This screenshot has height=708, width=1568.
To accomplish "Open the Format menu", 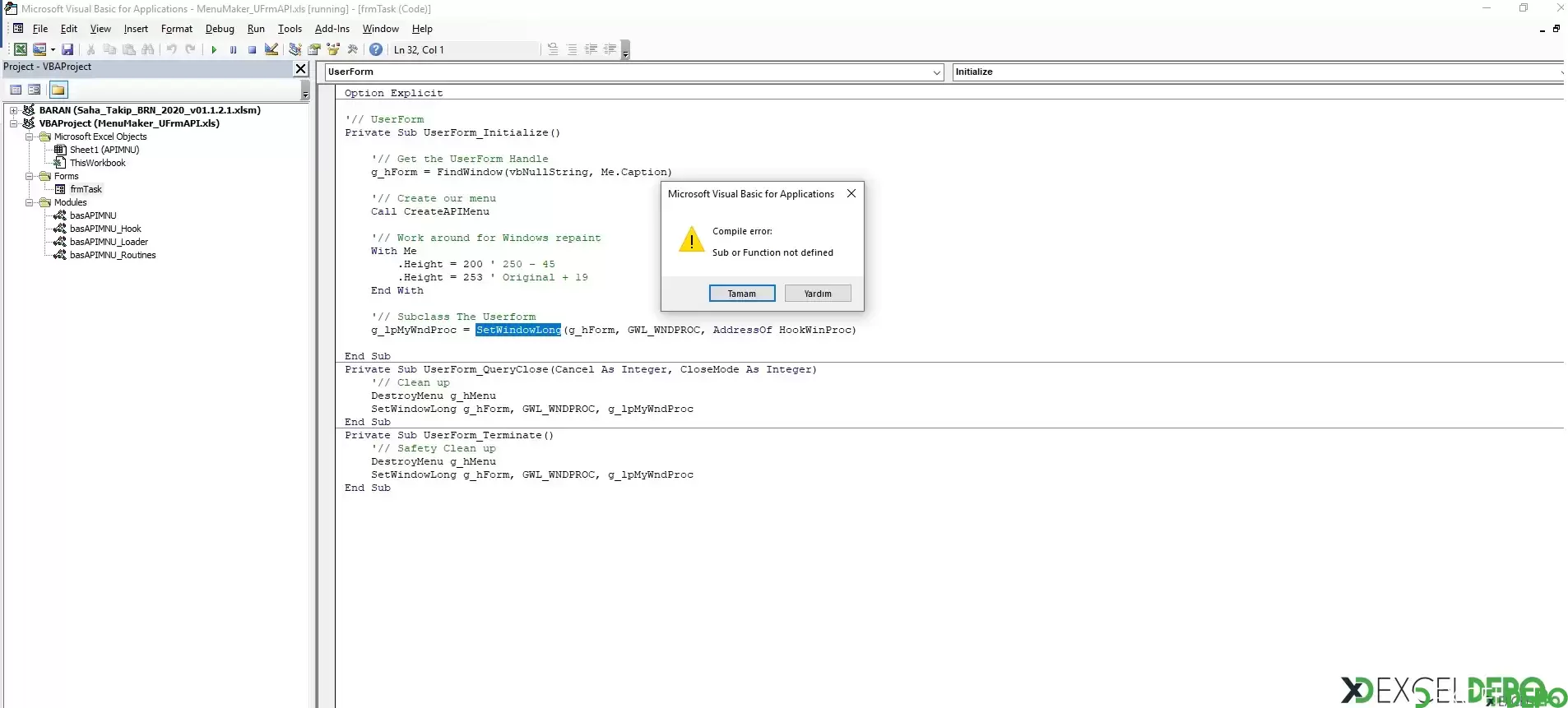I will coord(177,29).
